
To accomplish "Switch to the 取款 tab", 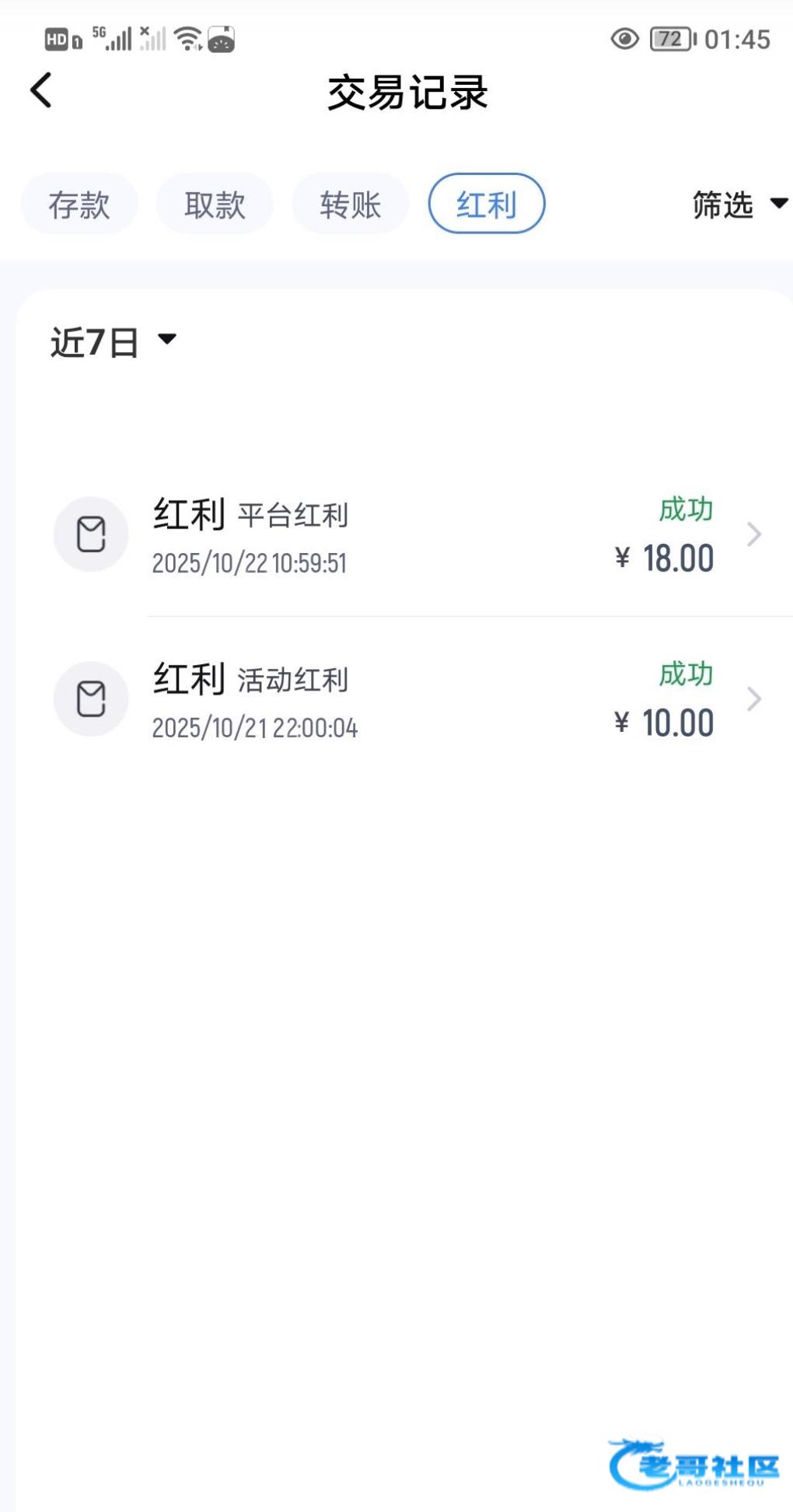I will pos(215,205).
